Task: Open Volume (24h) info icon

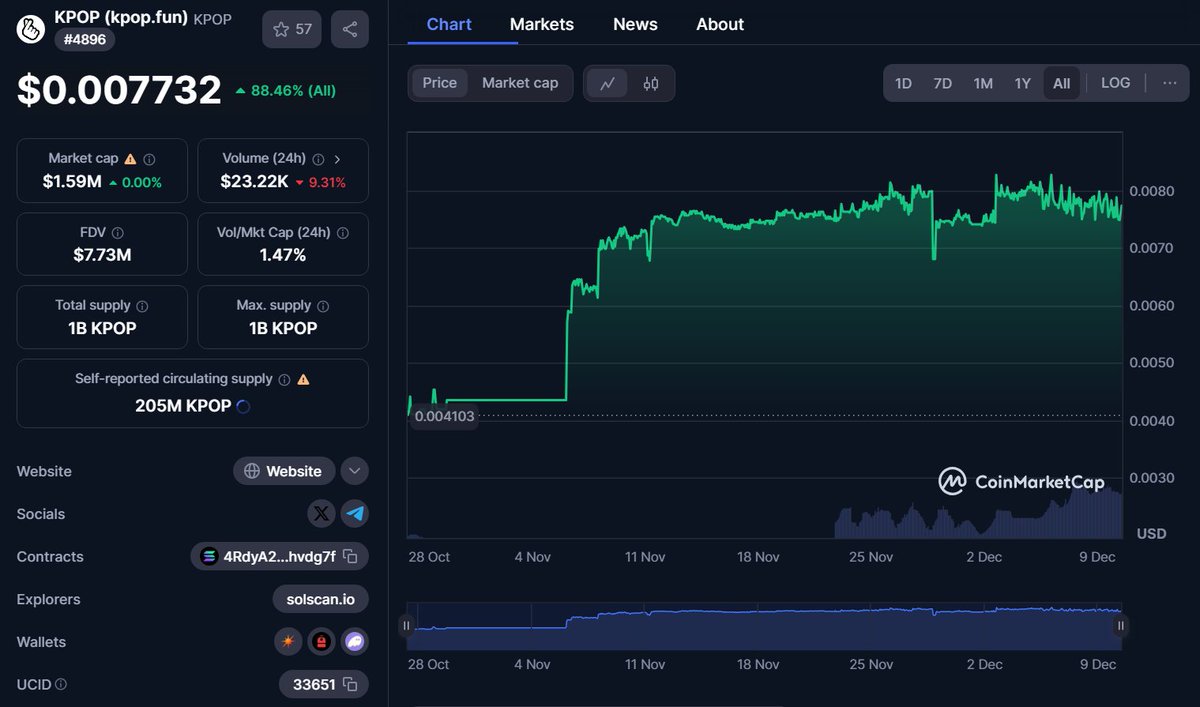Action: [318, 159]
